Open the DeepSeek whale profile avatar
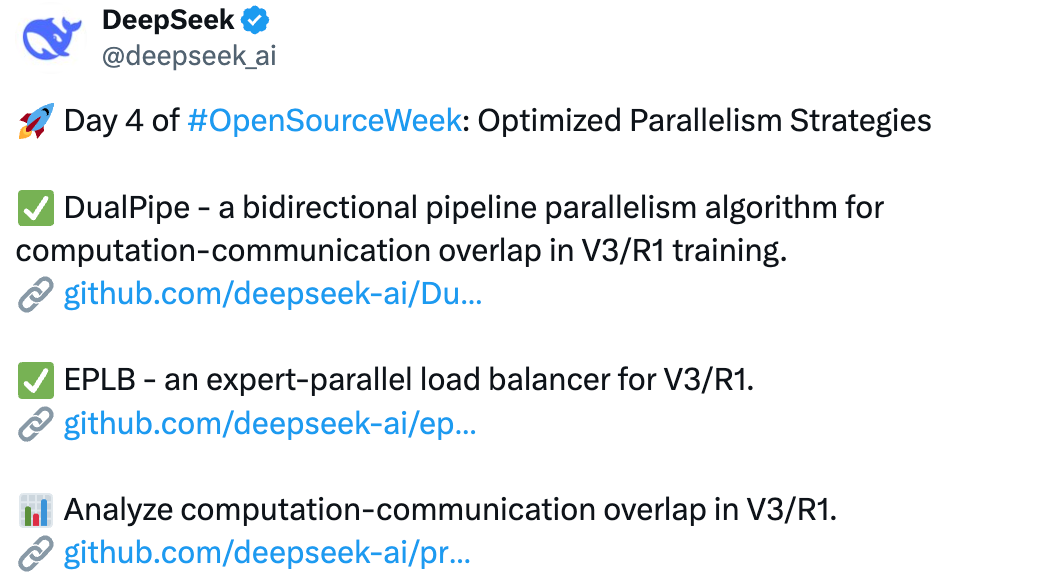 pos(52,39)
